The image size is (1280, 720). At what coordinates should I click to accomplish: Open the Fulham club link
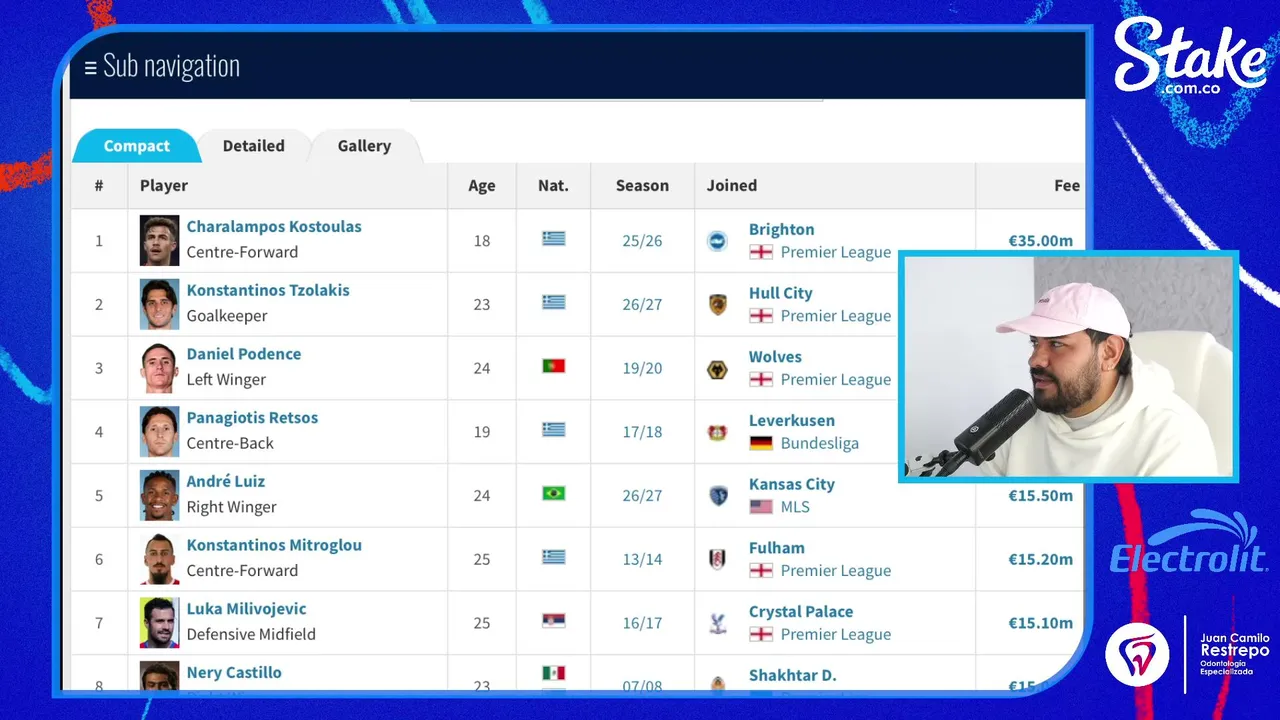point(776,548)
